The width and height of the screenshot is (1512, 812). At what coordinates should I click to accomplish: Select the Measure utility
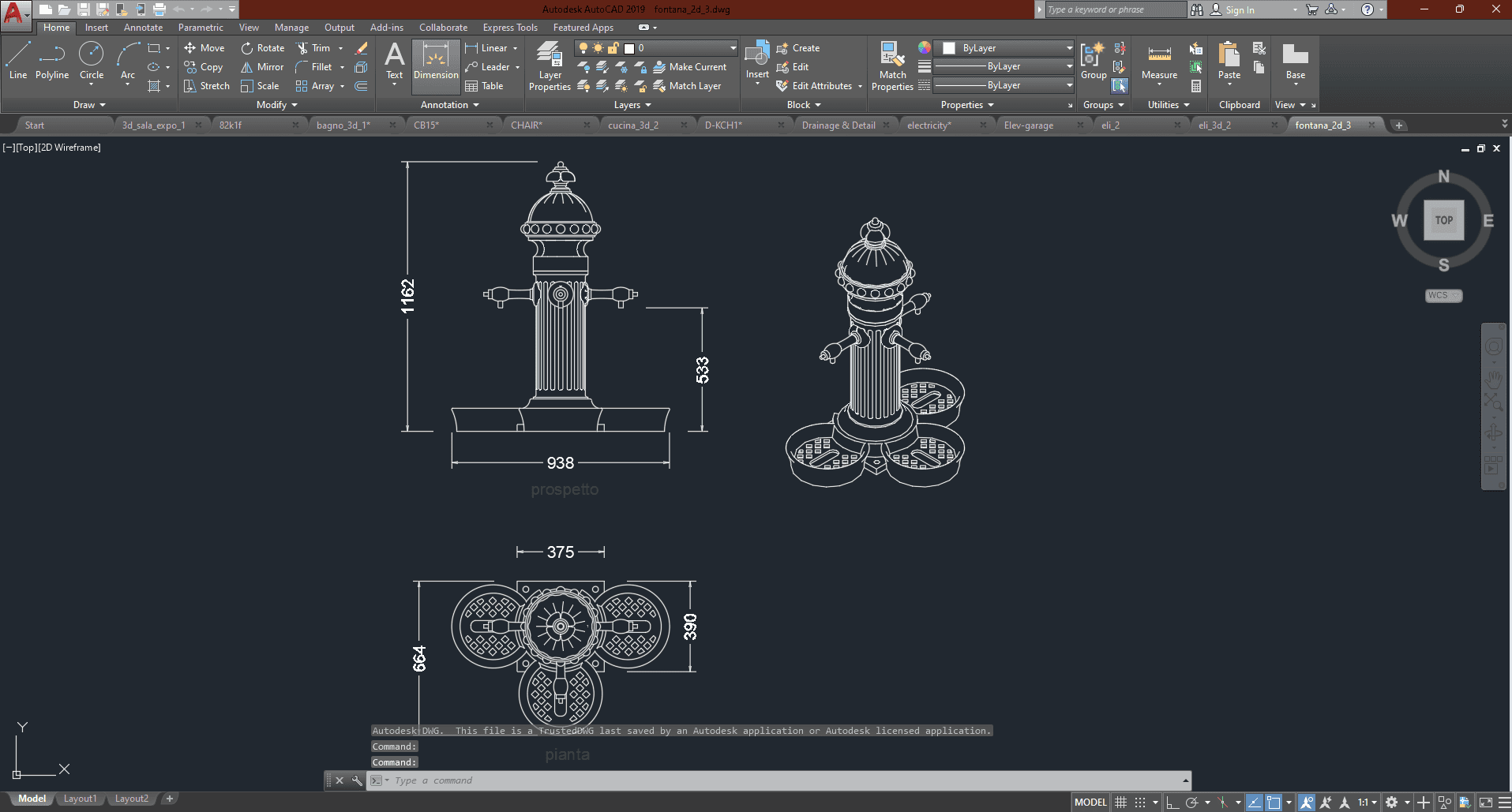click(x=1159, y=61)
